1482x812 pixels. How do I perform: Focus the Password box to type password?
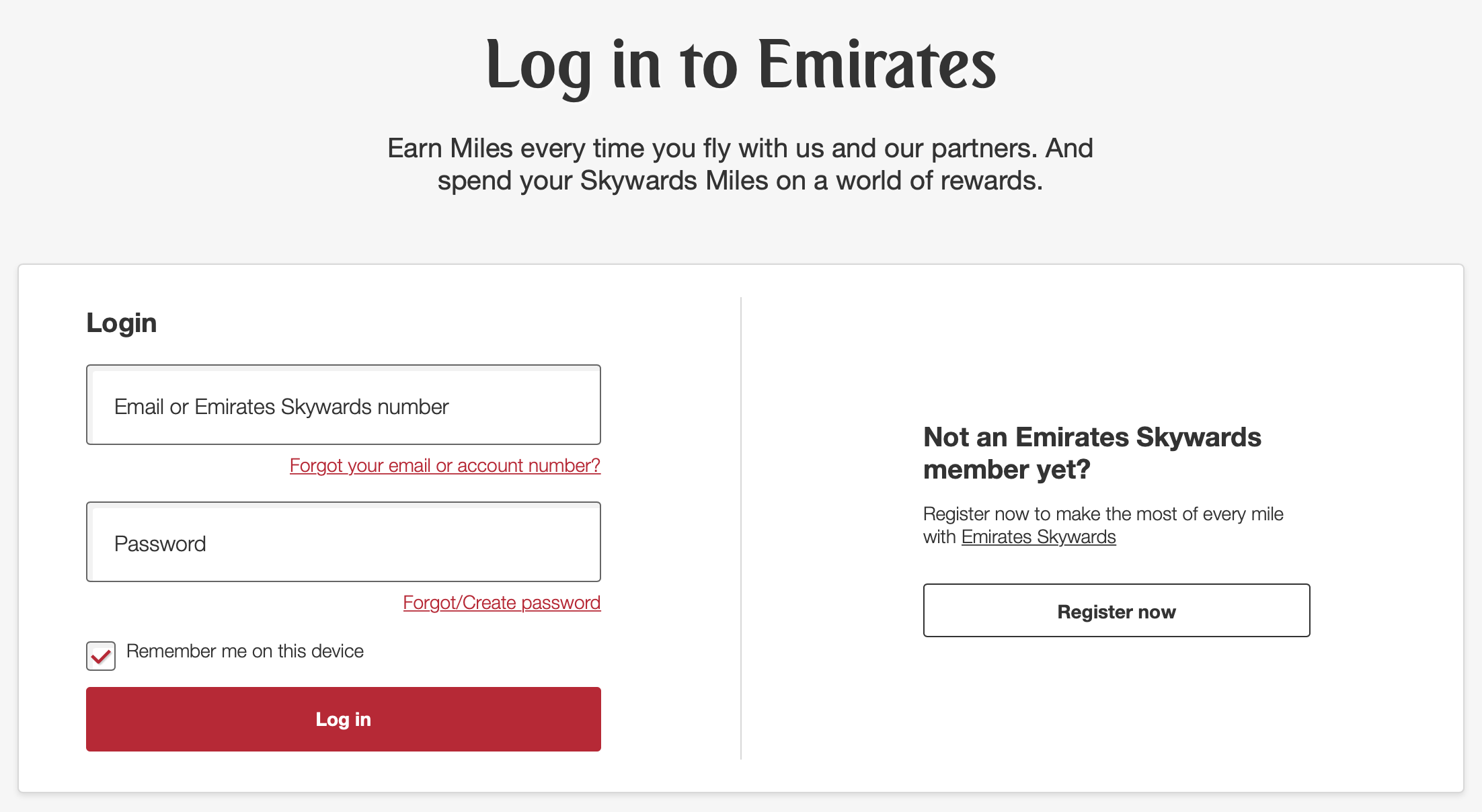pyautogui.click(x=343, y=542)
